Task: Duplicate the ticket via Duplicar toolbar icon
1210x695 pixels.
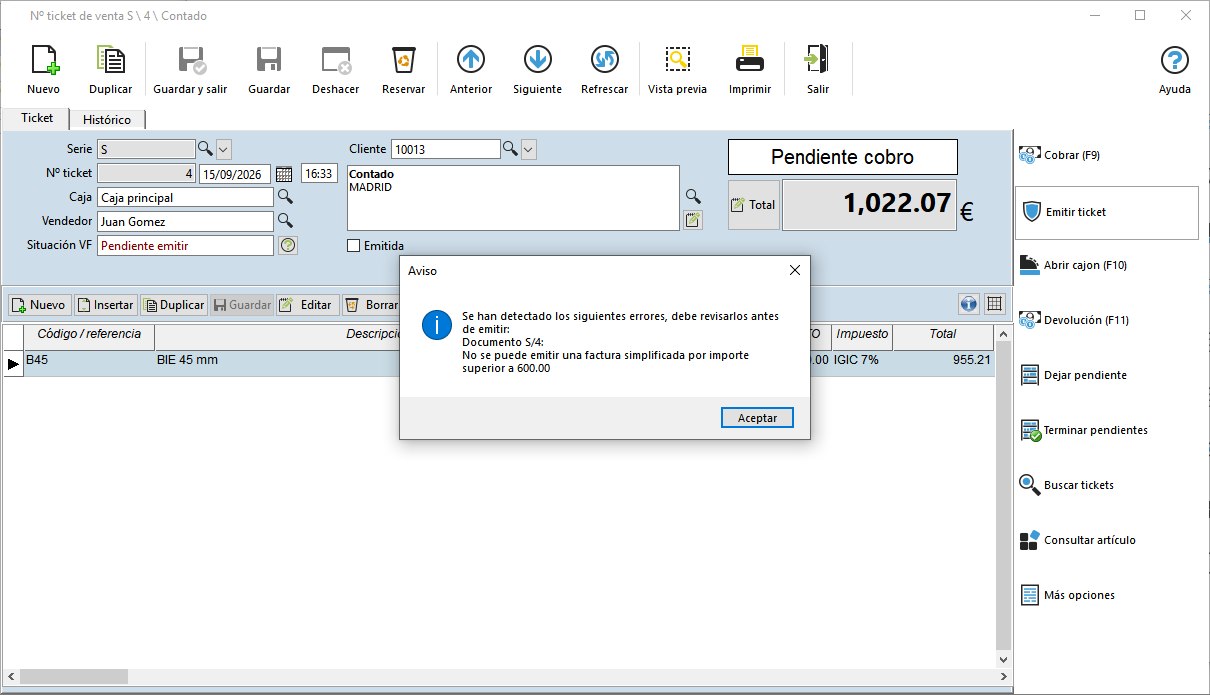Action: click(x=110, y=70)
